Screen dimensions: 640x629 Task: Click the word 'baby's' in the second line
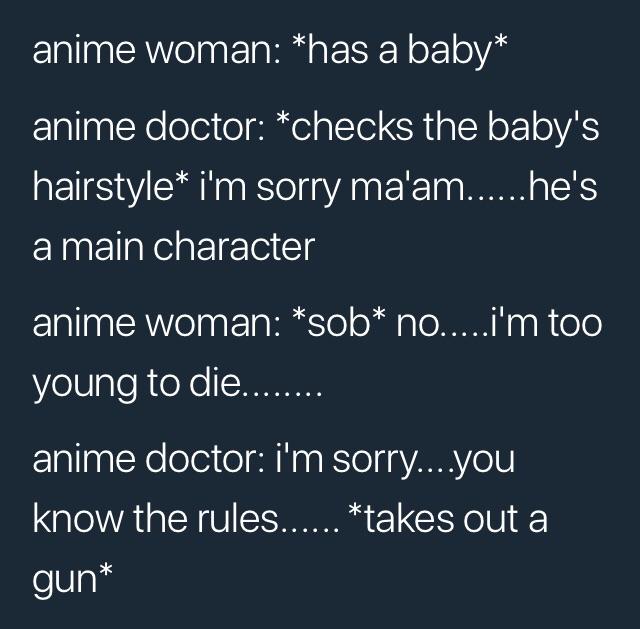543,126
